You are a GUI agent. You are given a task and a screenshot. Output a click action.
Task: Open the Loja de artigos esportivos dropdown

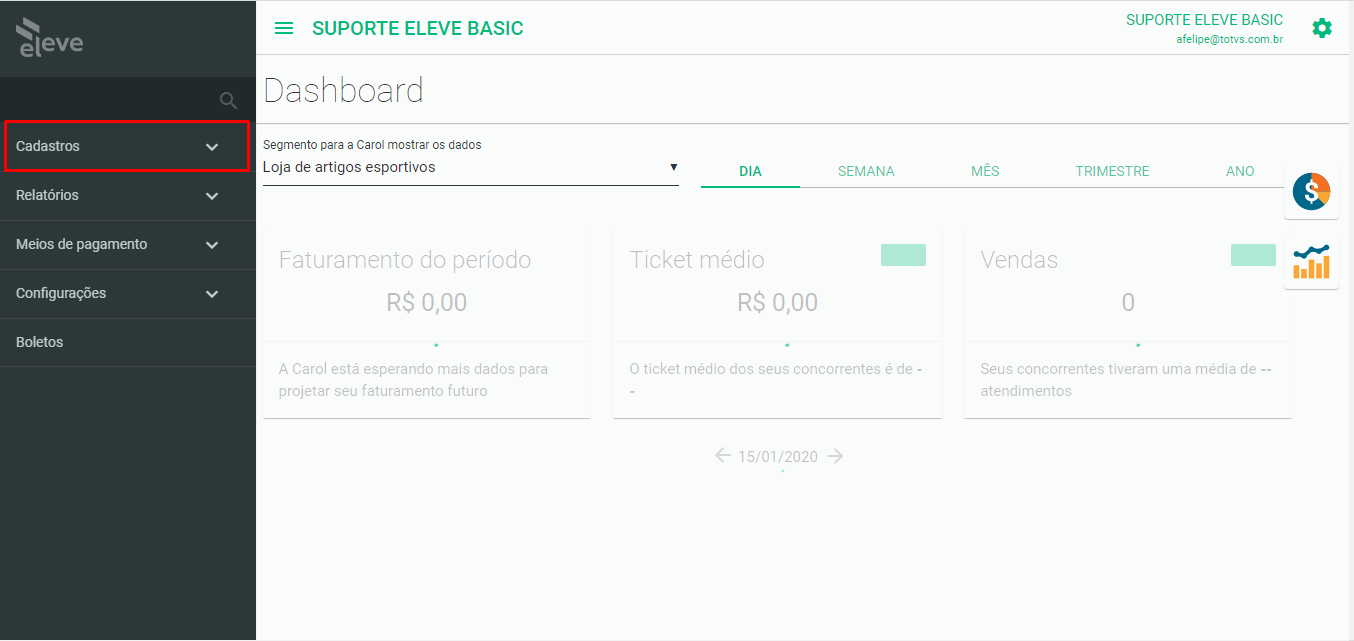pos(470,168)
